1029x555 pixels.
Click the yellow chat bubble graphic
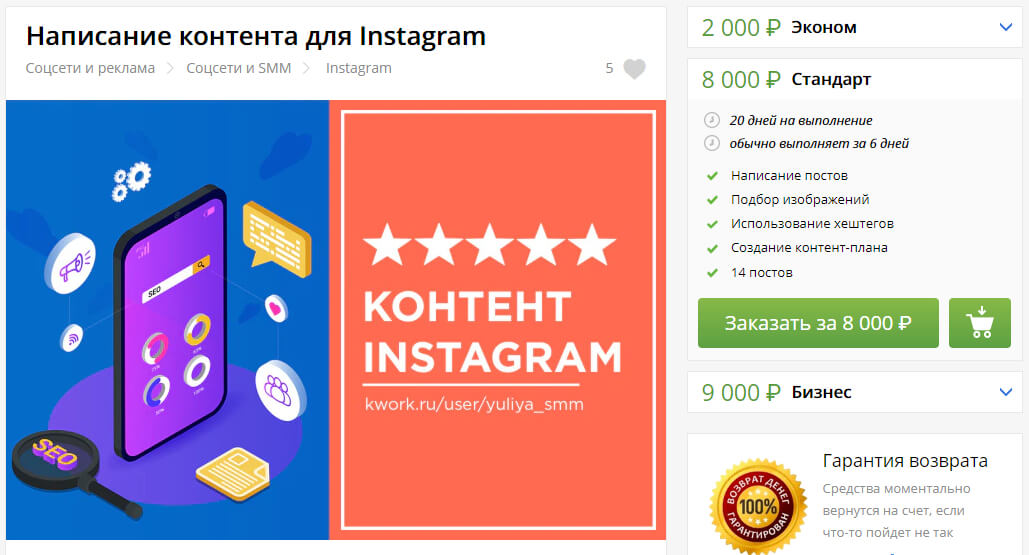click(x=276, y=238)
